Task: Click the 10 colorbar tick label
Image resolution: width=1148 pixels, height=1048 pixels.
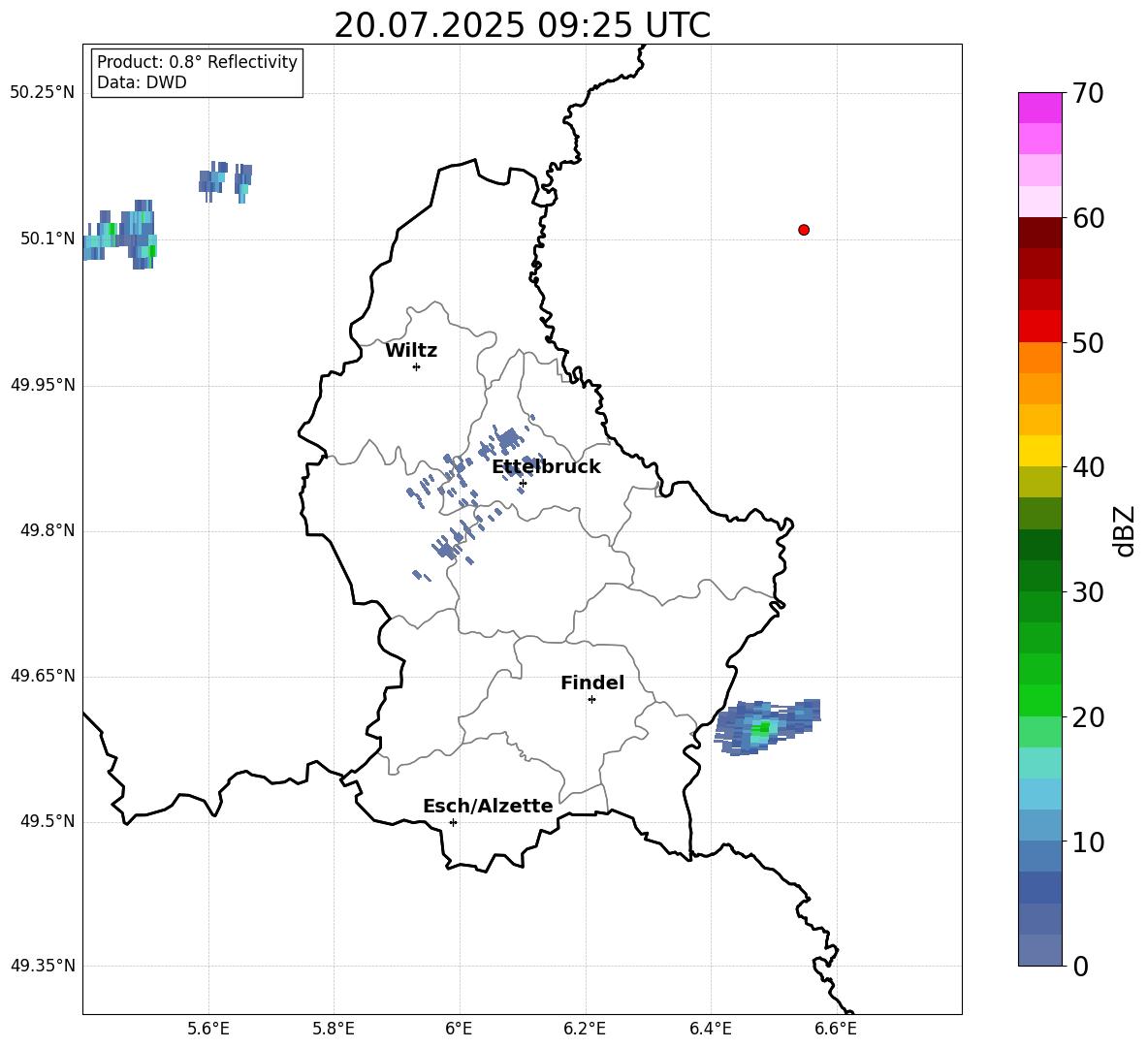Action: [x=1088, y=842]
